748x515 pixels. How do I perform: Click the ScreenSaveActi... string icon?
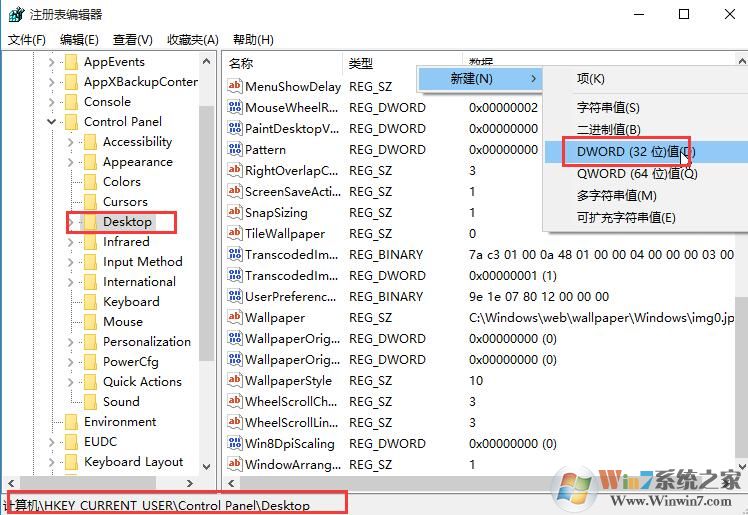click(234, 191)
